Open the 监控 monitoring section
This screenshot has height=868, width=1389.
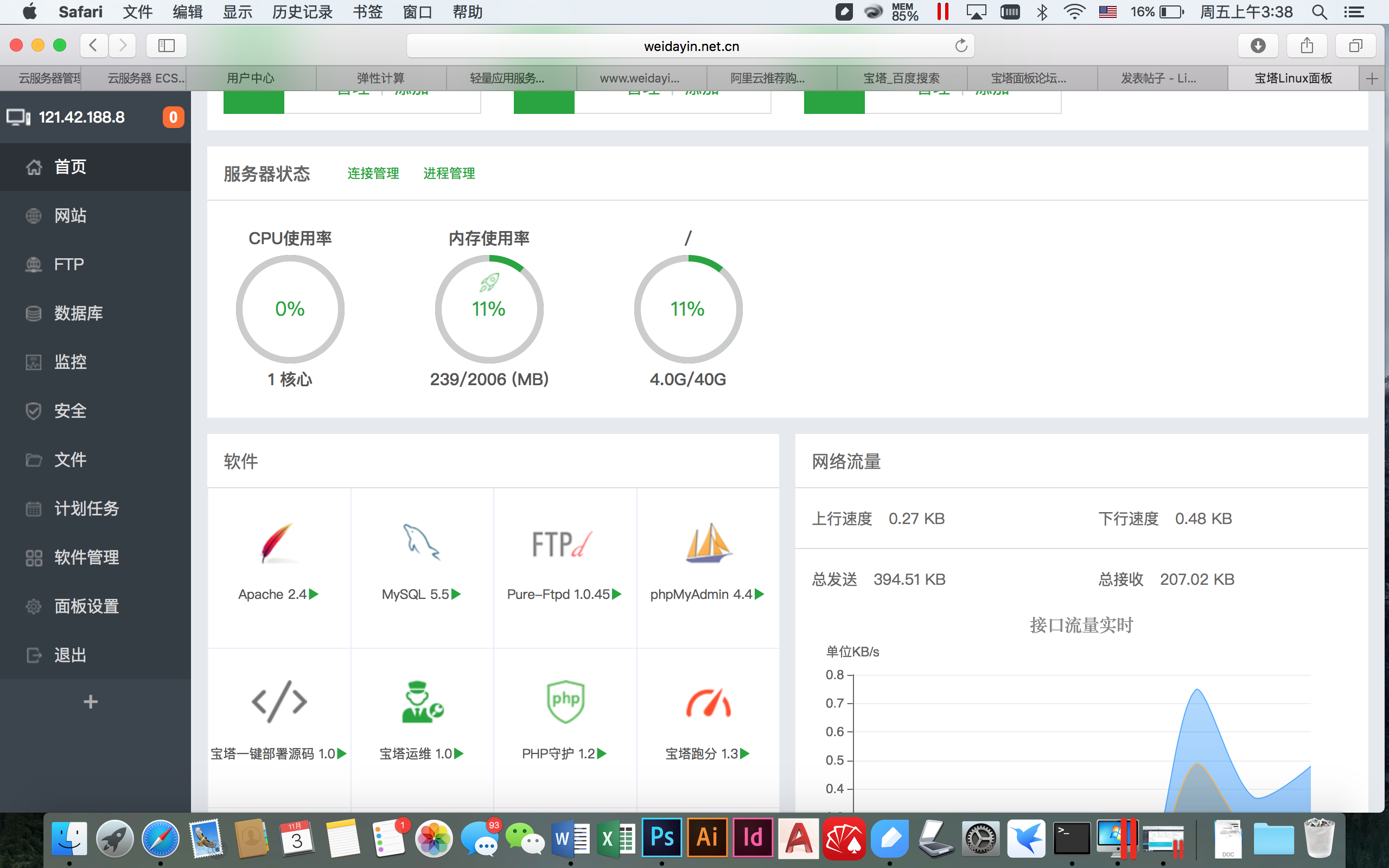(95, 362)
